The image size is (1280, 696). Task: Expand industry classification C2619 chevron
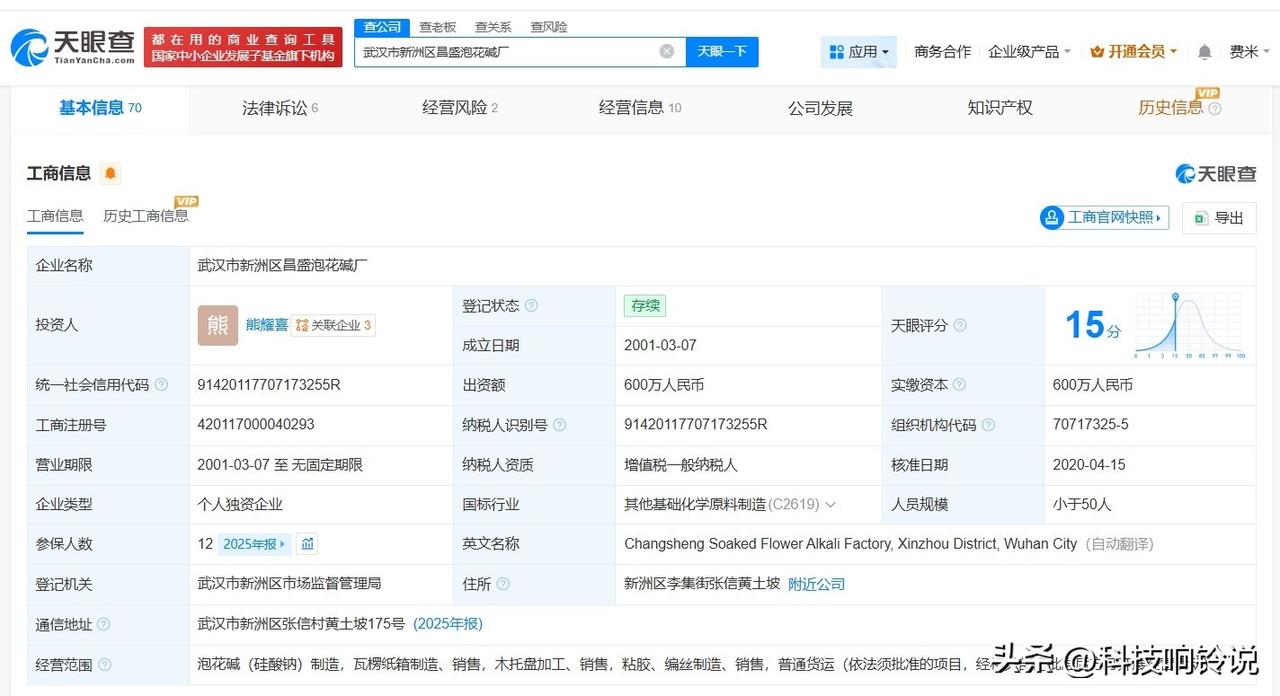[831, 505]
